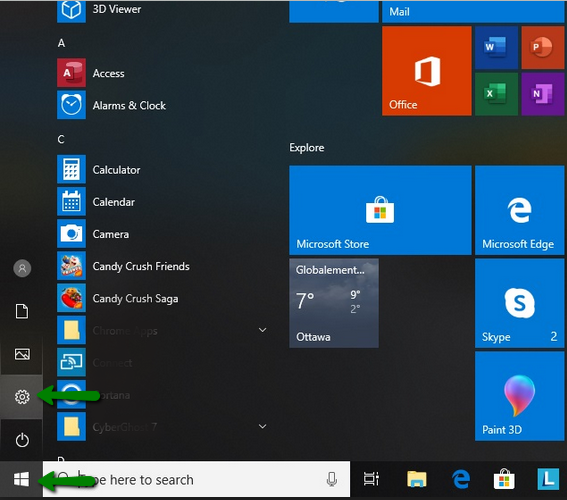Open the Calendar app icon
This screenshot has height=500, width=567.
(71, 201)
